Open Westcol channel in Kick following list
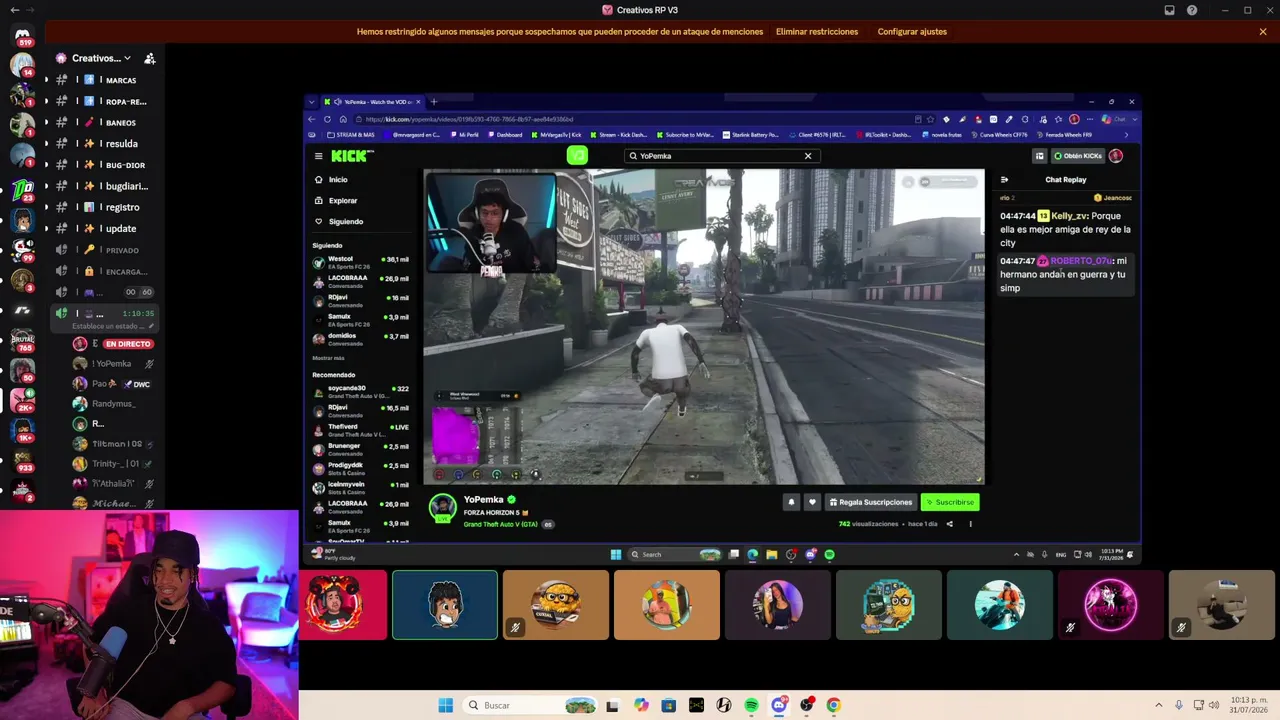This screenshot has width=1280, height=720. coord(360,262)
